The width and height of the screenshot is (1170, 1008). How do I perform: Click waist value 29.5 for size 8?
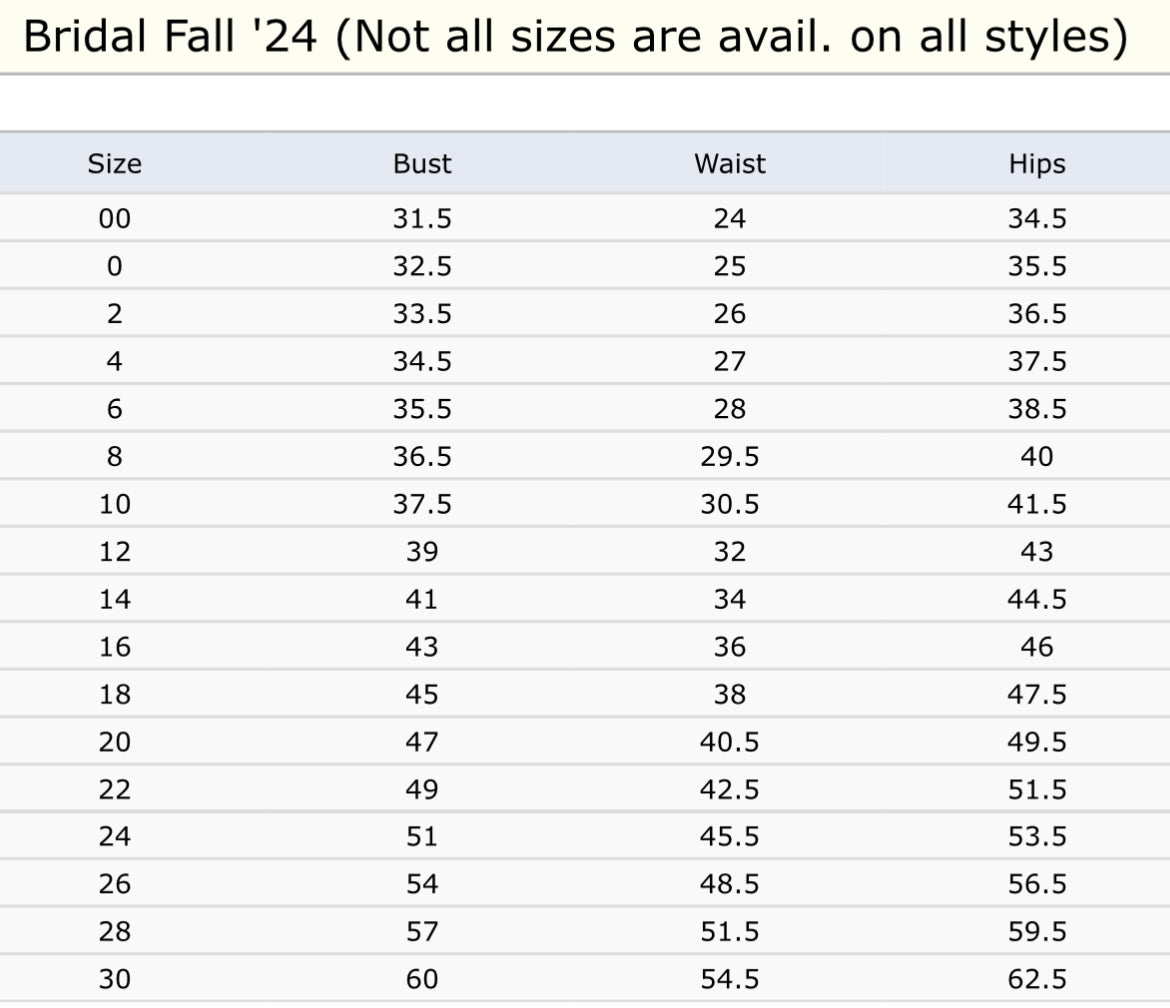(730, 457)
